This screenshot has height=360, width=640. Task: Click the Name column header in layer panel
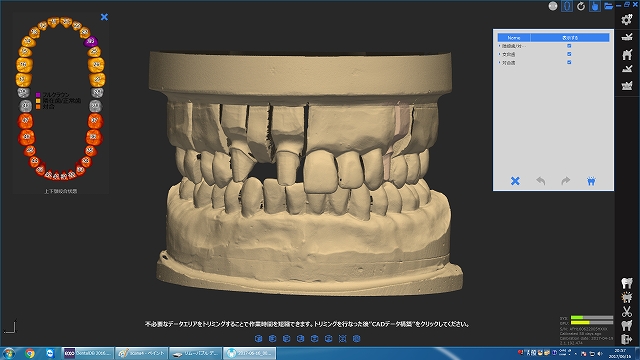click(x=514, y=38)
